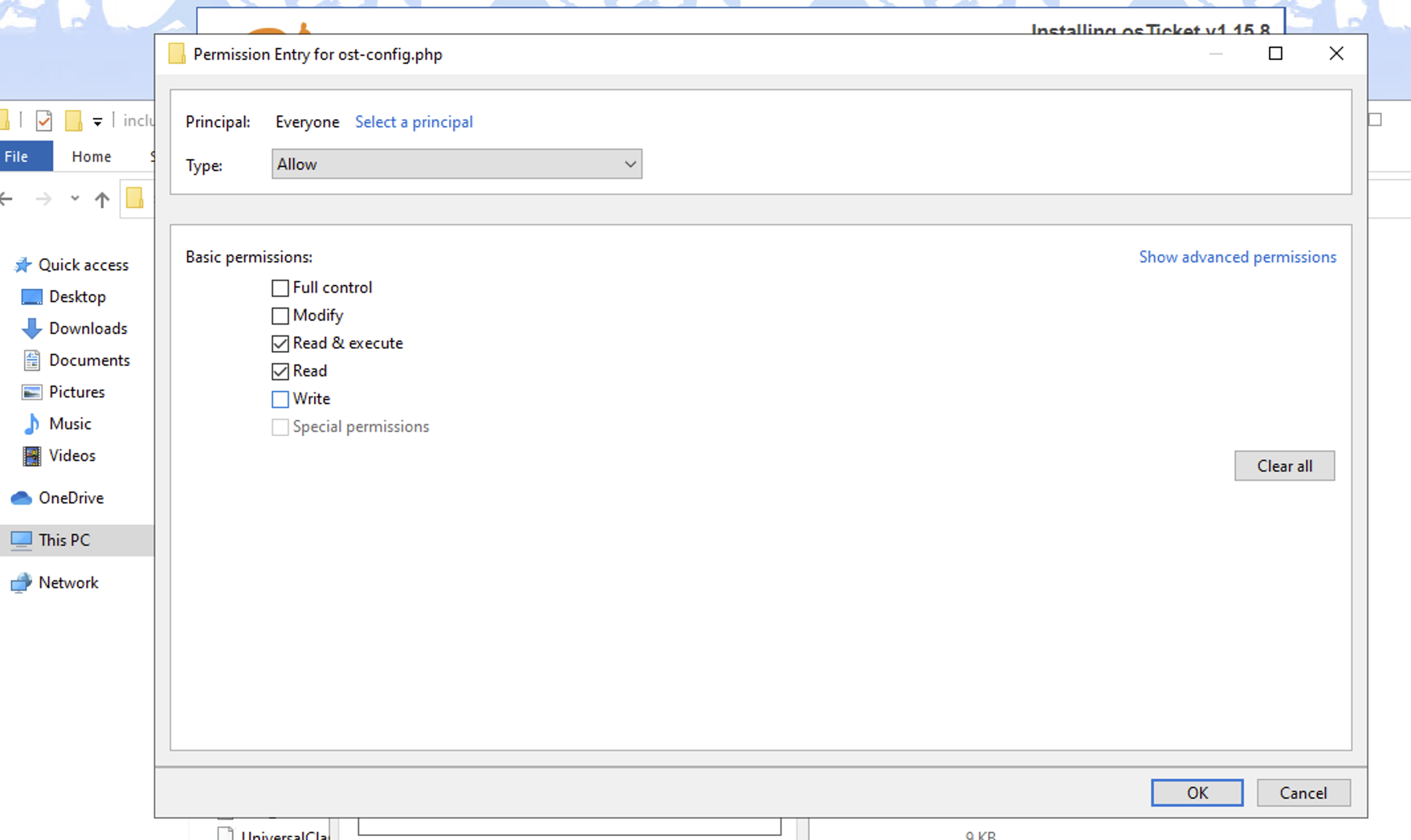Click the Select a principal link
Screen dimensions: 1411x840
(413, 122)
